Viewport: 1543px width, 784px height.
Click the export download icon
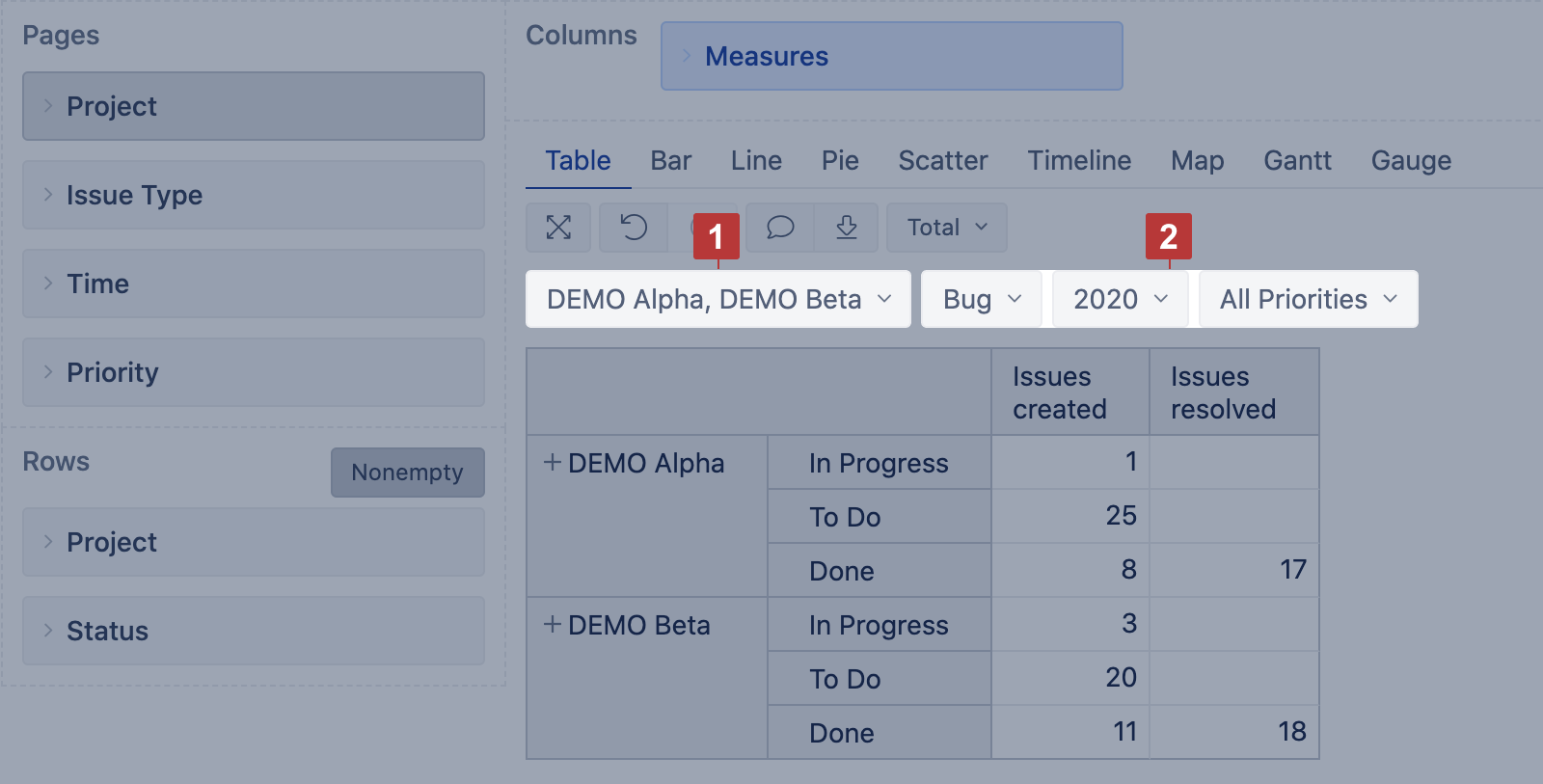[846, 228]
